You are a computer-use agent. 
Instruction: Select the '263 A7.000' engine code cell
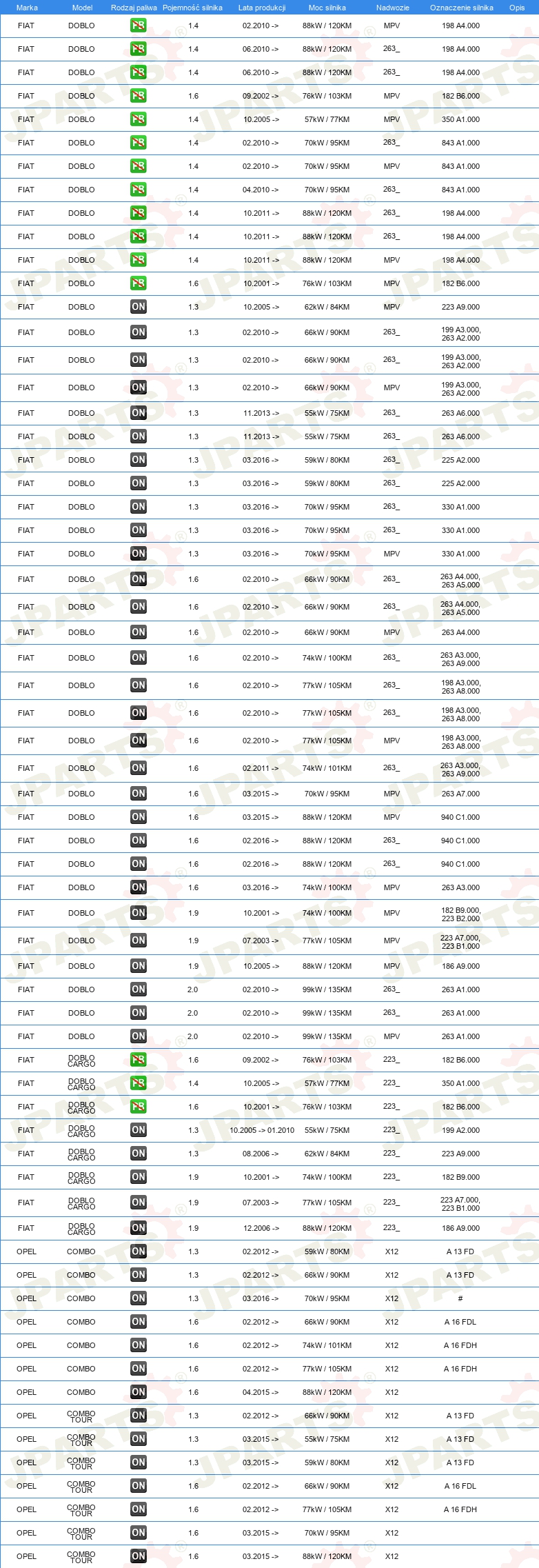(460, 794)
